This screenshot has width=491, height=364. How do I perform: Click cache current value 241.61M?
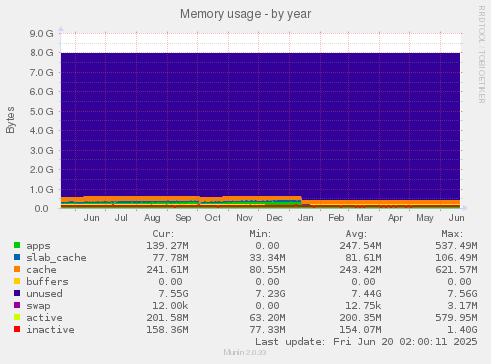167,270
